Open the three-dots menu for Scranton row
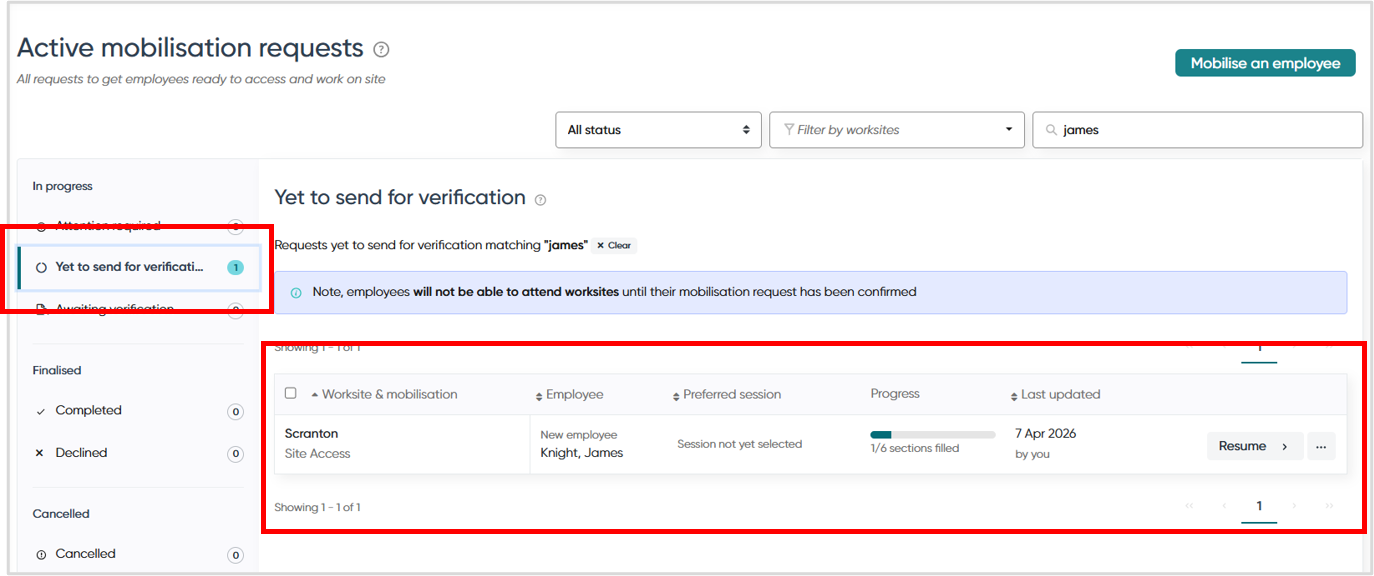The height and width of the screenshot is (576, 1374). [x=1321, y=447]
